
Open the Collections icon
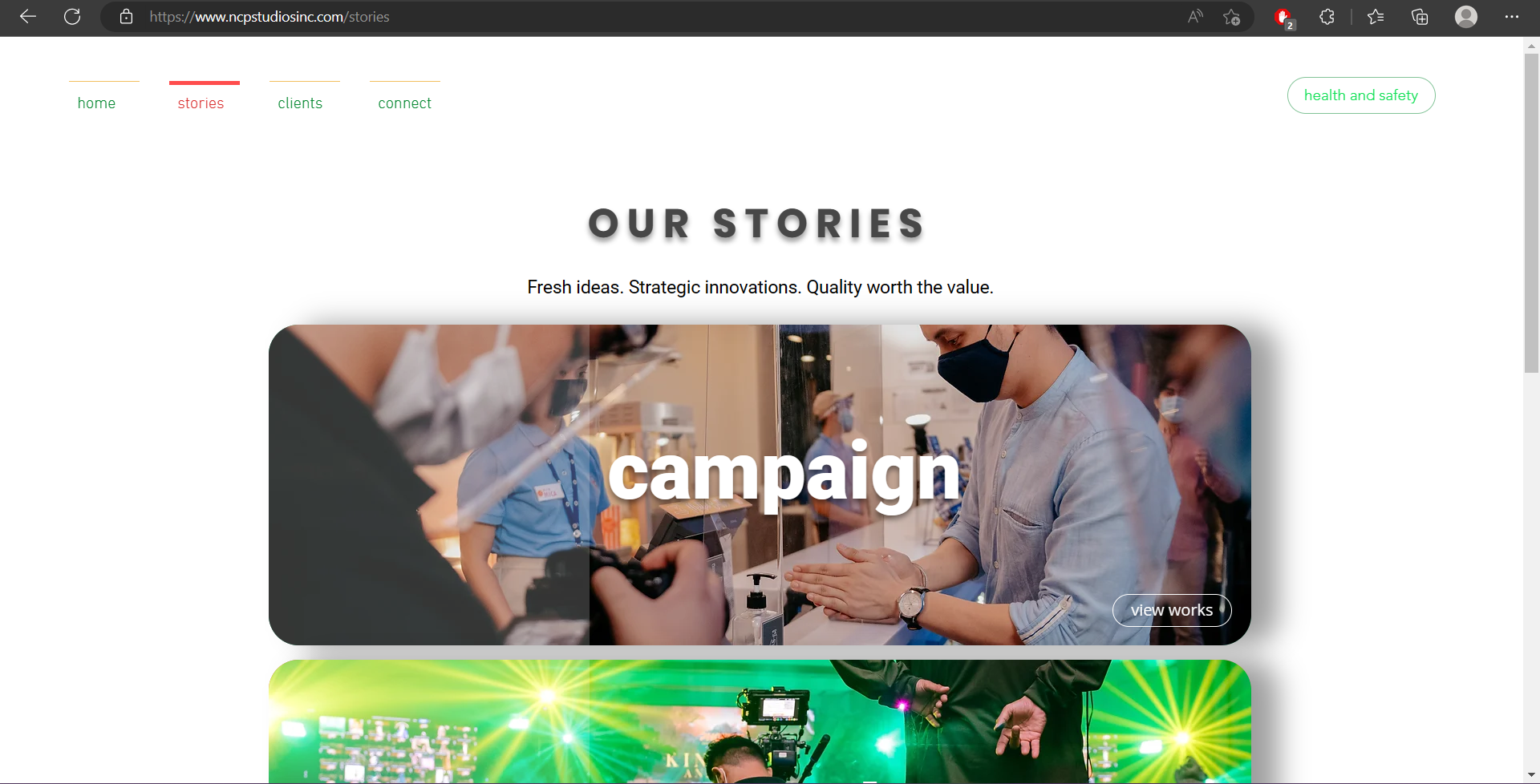coord(1420,16)
